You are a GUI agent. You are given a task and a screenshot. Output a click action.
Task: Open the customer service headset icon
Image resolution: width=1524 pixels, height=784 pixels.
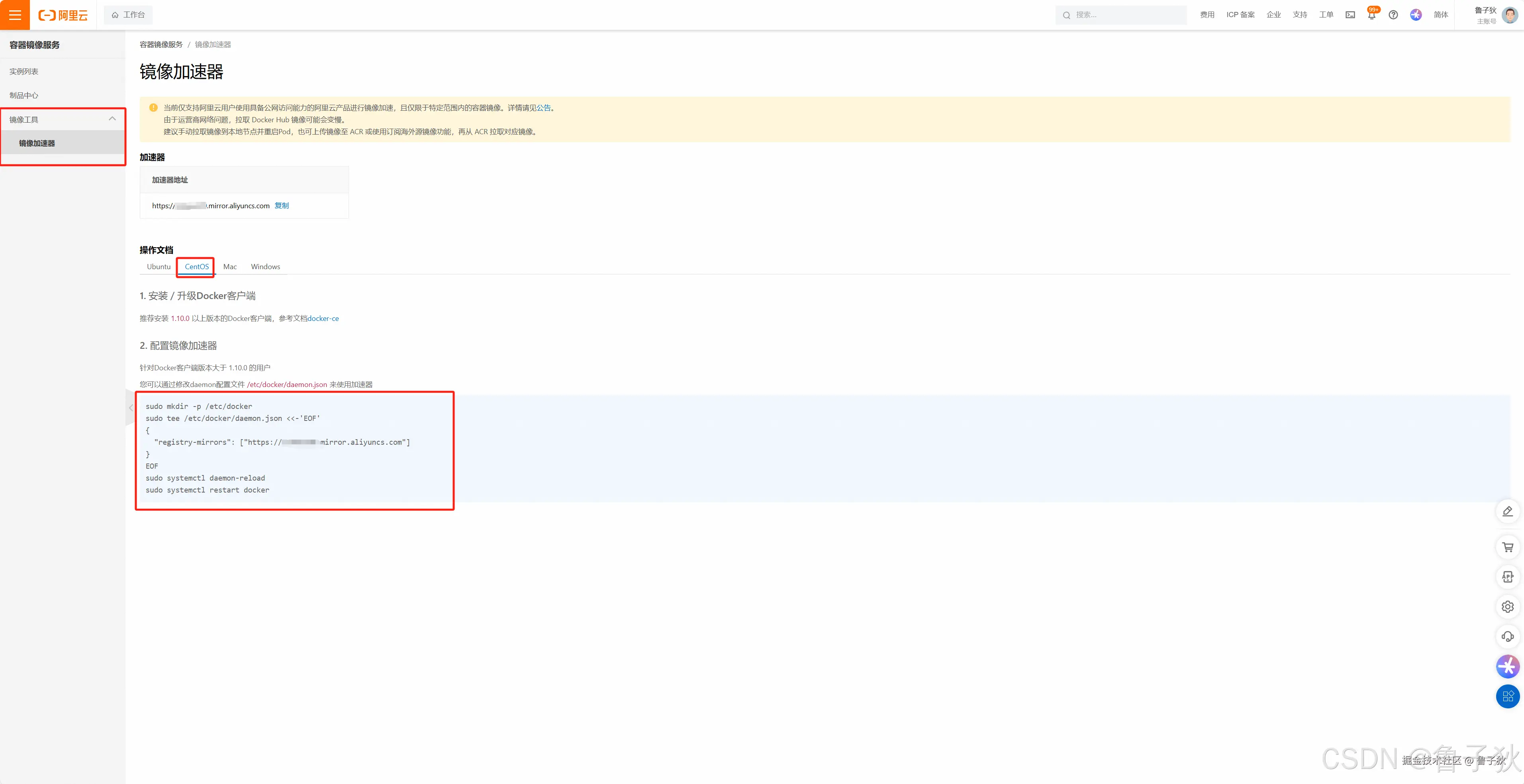[x=1507, y=637]
